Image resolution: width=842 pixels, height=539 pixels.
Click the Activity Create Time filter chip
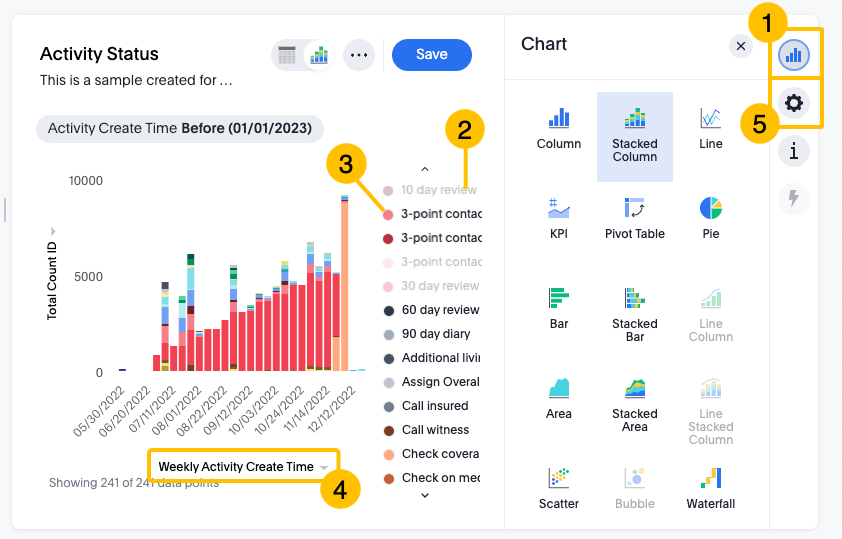pyautogui.click(x=181, y=128)
